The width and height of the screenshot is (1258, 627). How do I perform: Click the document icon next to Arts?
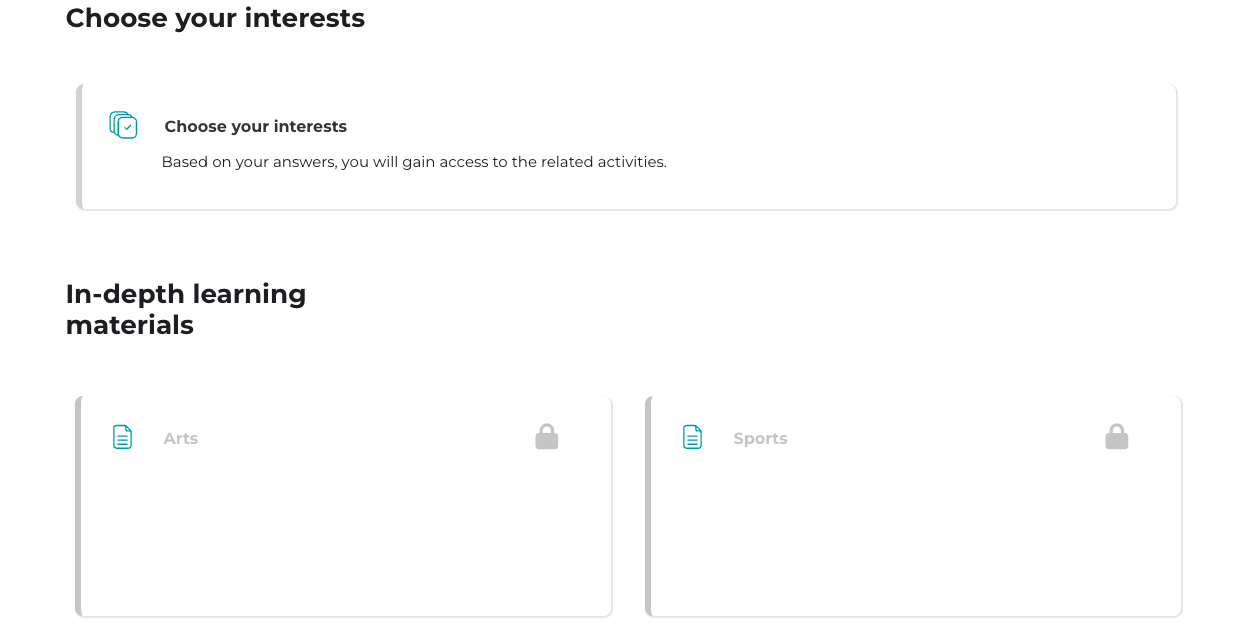tap(122, 437)
